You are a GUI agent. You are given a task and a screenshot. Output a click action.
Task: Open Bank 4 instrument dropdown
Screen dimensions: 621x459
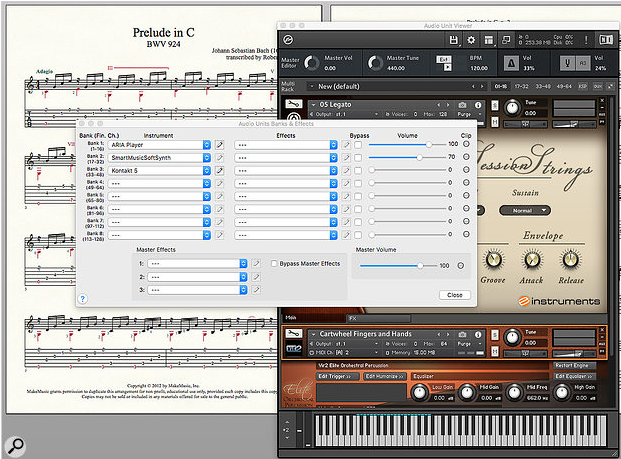point(159,183)
